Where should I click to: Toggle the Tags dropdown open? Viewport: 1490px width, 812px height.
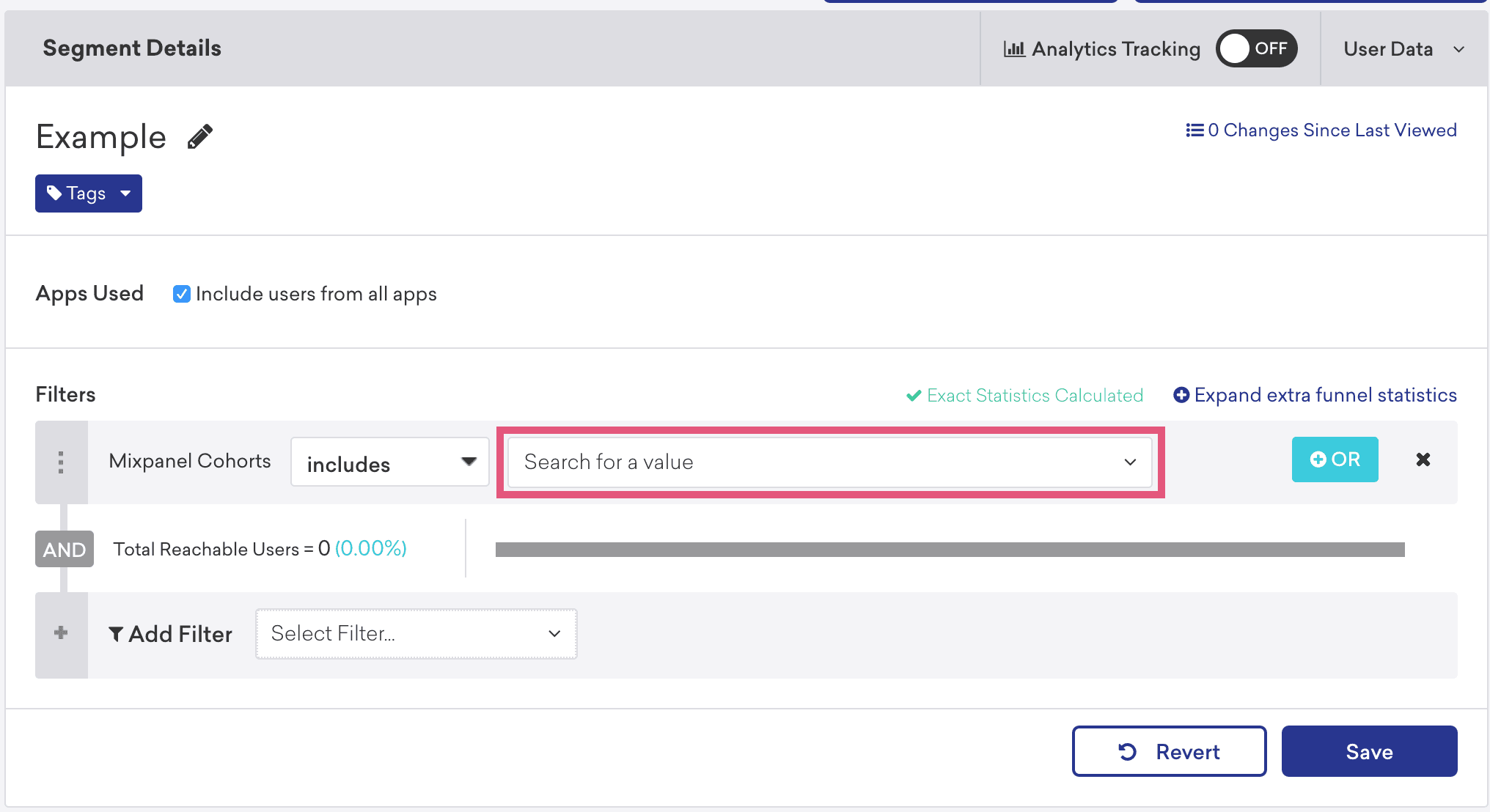(87, 192)
